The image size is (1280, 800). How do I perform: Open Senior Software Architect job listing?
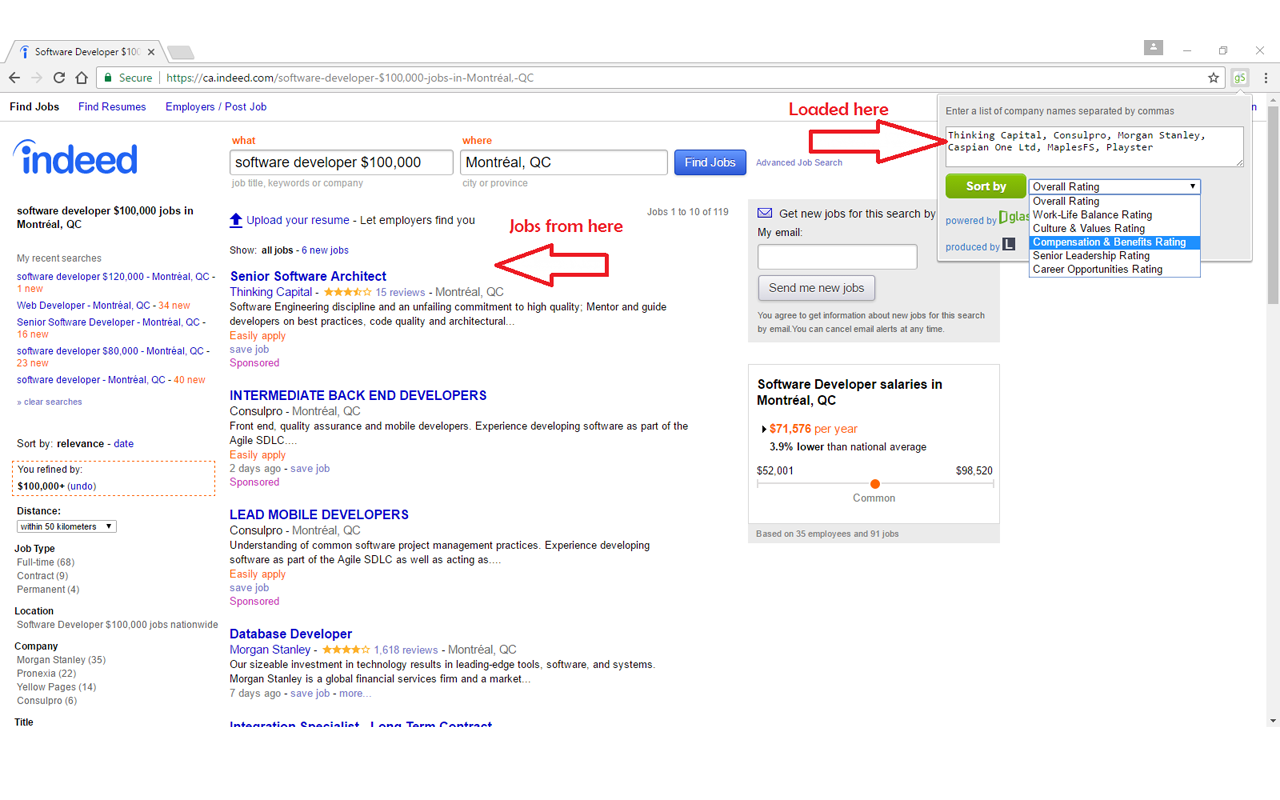(308, 276)
